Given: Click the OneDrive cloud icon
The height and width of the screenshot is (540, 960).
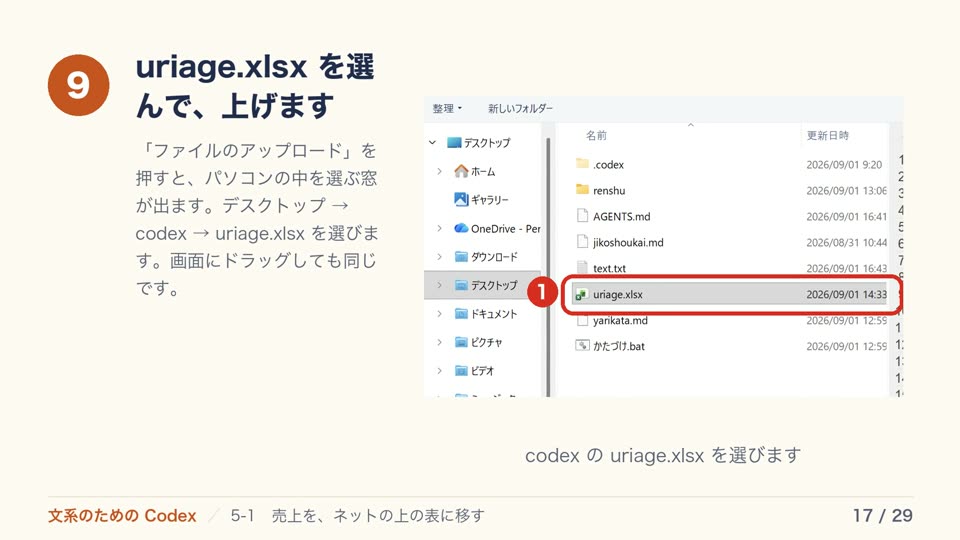Looking at the screenshot, I should [x=461, y=228].
